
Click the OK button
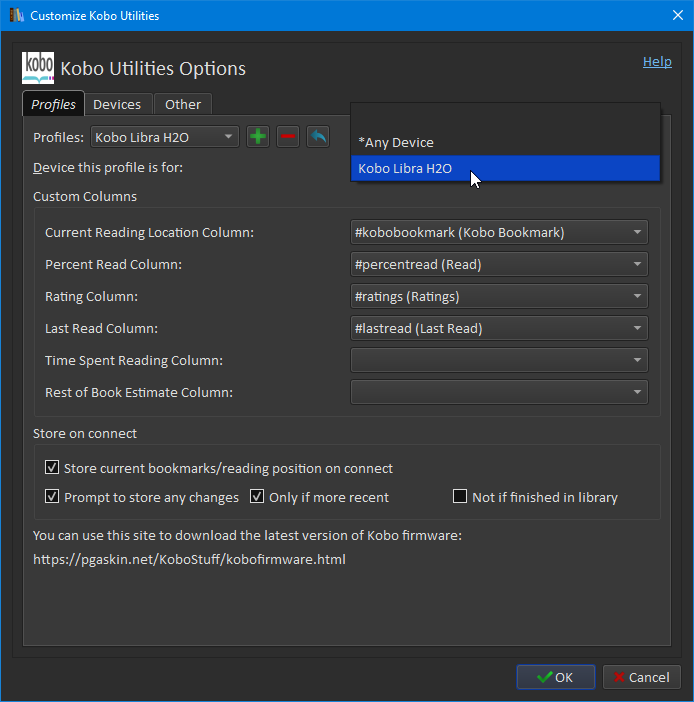pyautogui.click(x=556, y=677)
